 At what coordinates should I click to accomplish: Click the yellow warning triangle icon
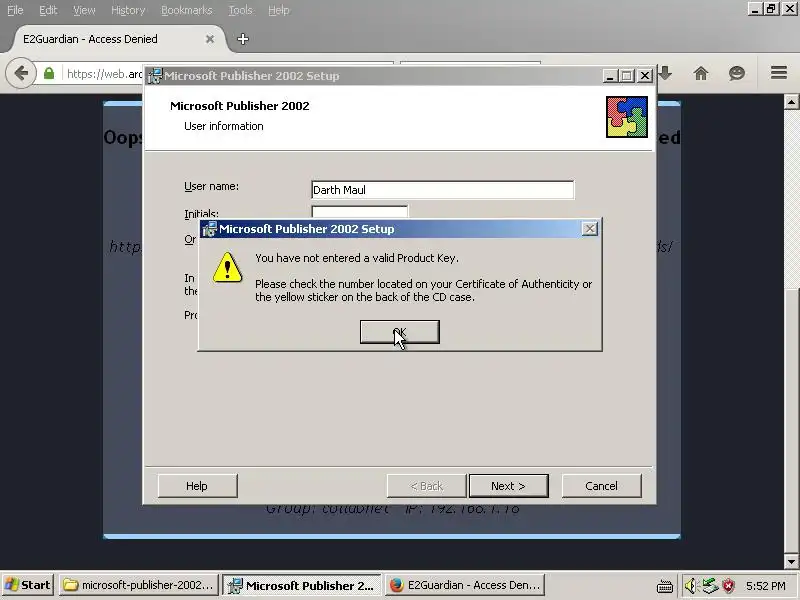[227, 267]
